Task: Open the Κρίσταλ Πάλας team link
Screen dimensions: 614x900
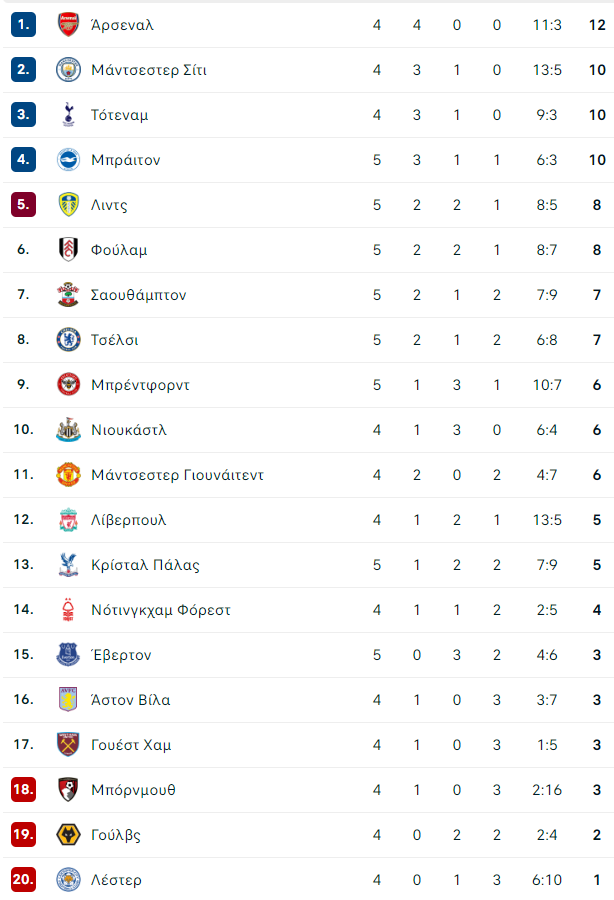Action: pyautogui.click(x=145, y=565)
